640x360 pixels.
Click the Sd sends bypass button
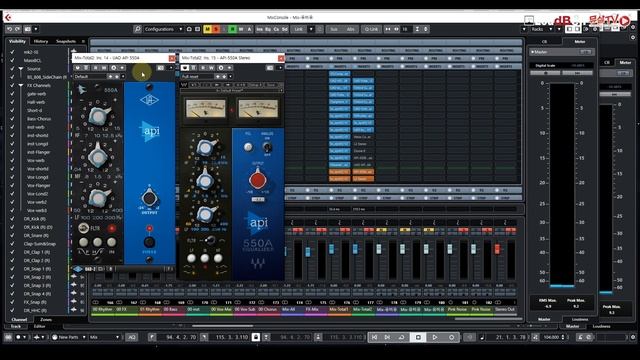[284, 29]
